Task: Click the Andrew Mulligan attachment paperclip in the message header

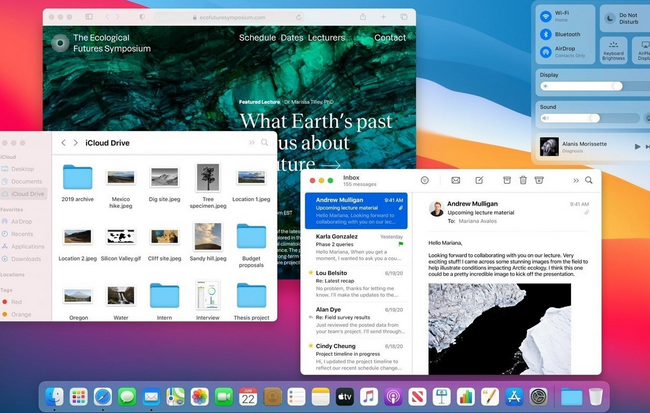Action: click(x=586, y=212)
